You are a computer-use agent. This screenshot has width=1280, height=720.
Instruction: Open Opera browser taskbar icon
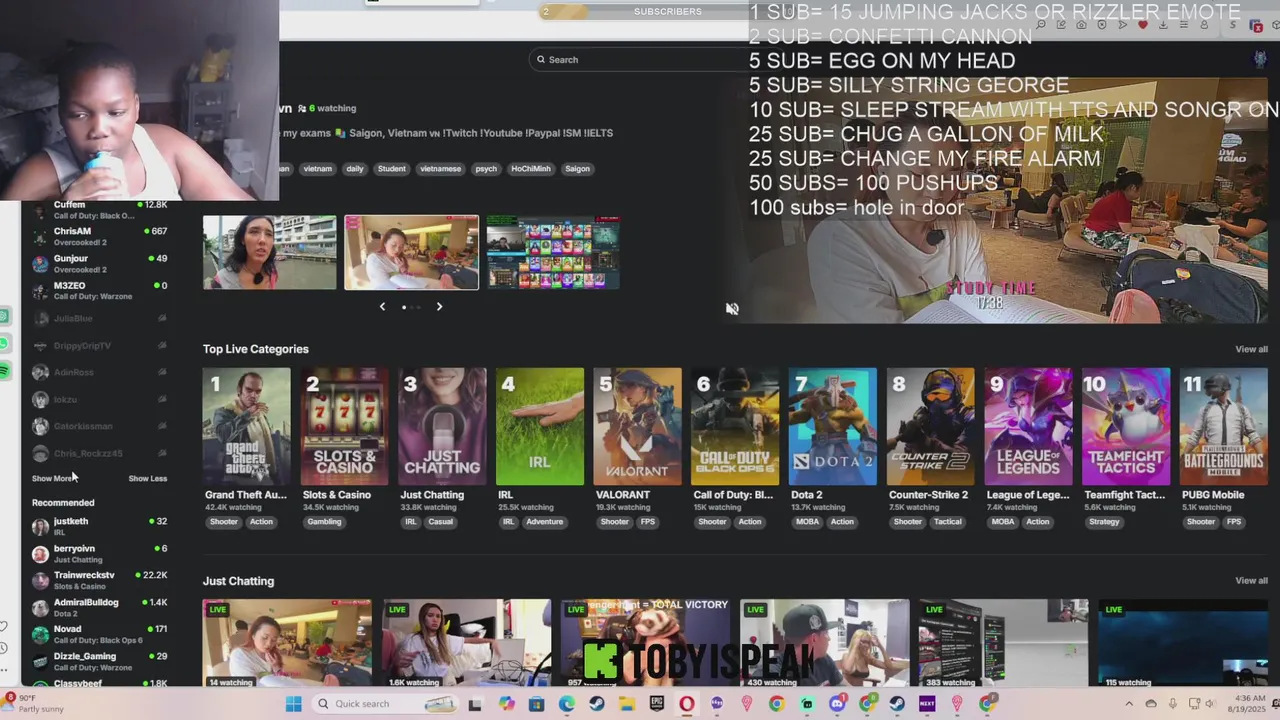click(x=687, y=704)
